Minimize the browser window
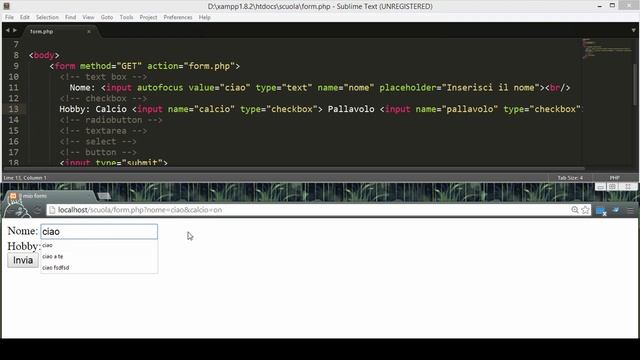 [x=600, y=187]
